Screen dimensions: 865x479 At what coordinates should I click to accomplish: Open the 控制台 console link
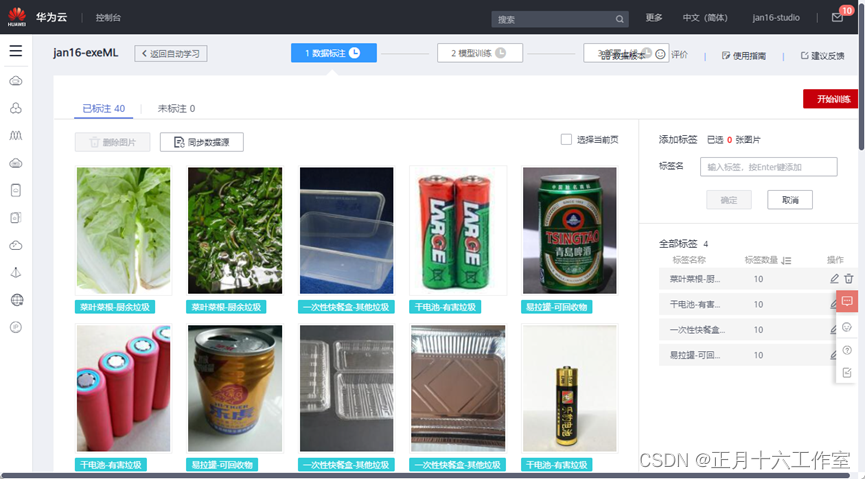coord(108,18)
